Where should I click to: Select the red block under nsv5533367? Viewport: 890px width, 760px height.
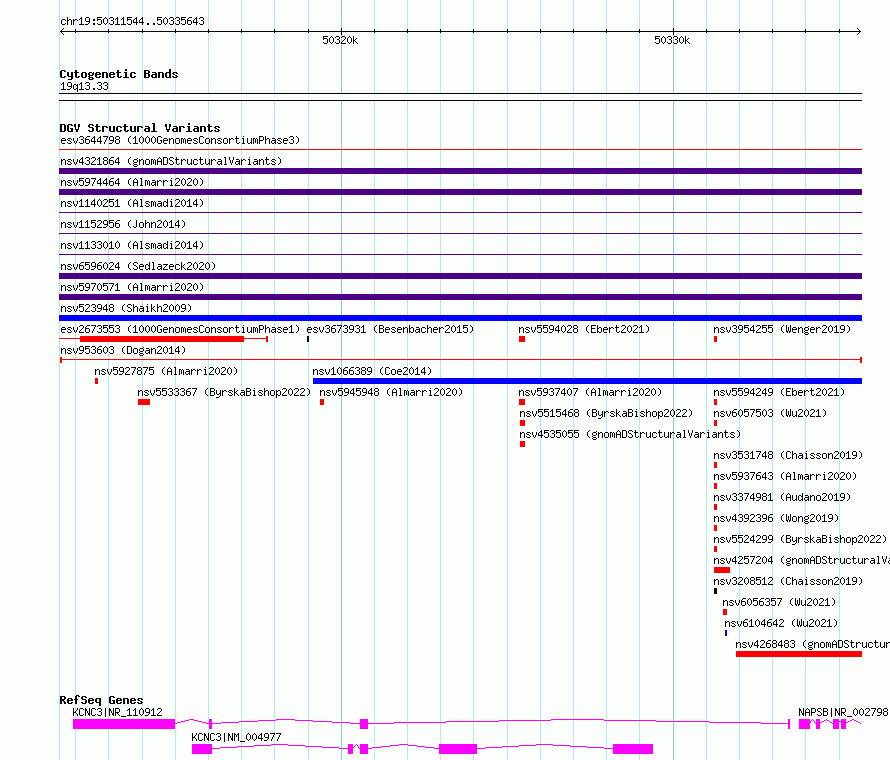click(x=144, y=402)
